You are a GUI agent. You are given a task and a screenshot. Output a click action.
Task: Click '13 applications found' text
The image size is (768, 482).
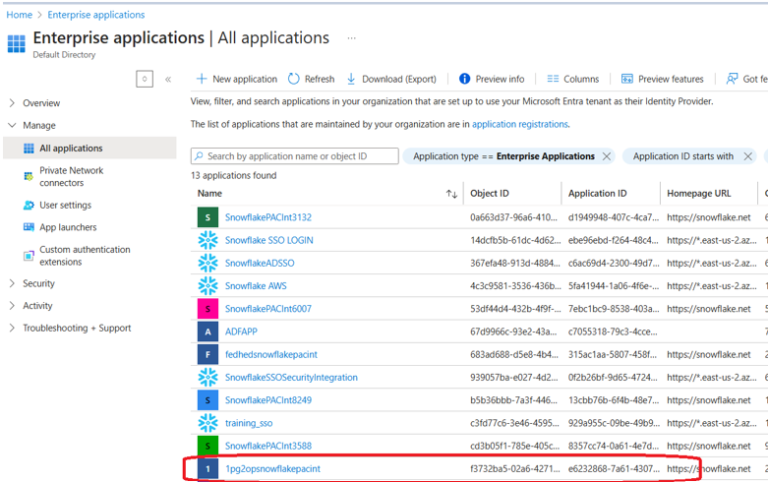coord(234,175)
